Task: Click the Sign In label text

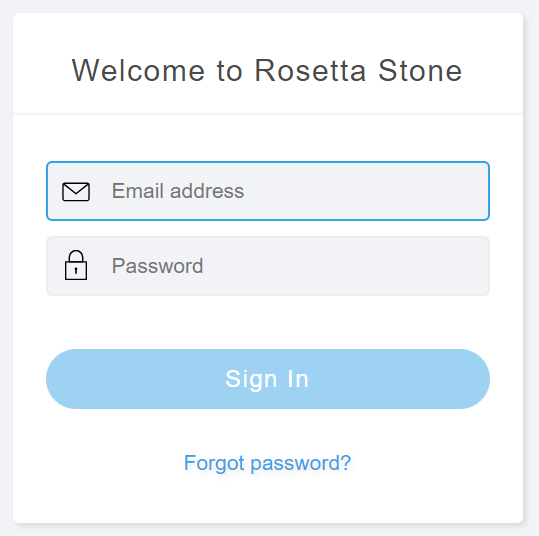Action: 267,380
